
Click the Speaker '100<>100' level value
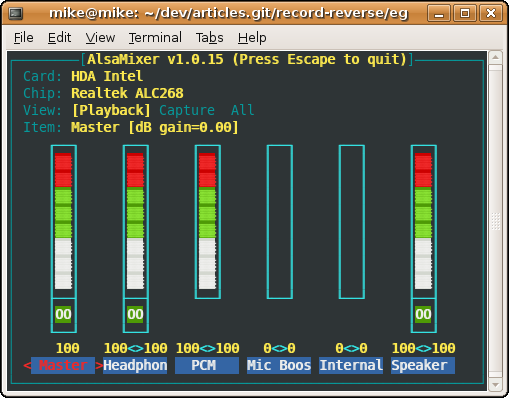click(x=424, y=348)
